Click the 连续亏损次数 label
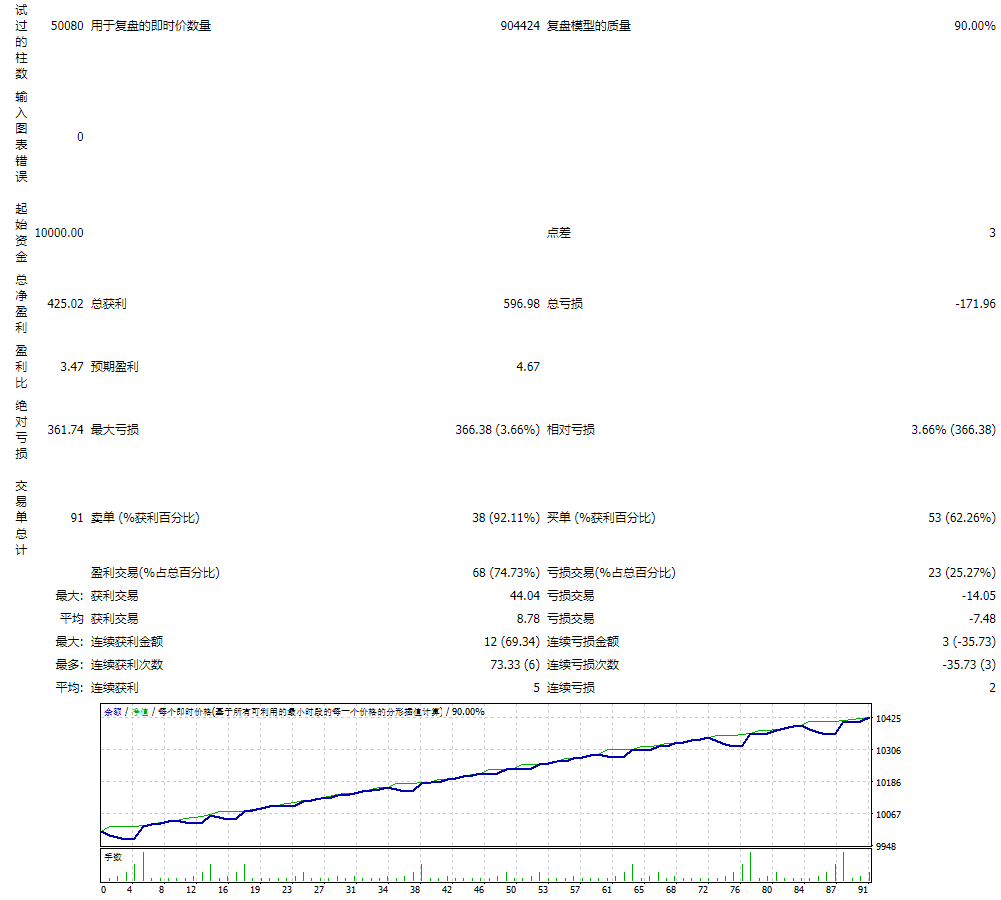 pyautogui.click(x=583, y=664)
